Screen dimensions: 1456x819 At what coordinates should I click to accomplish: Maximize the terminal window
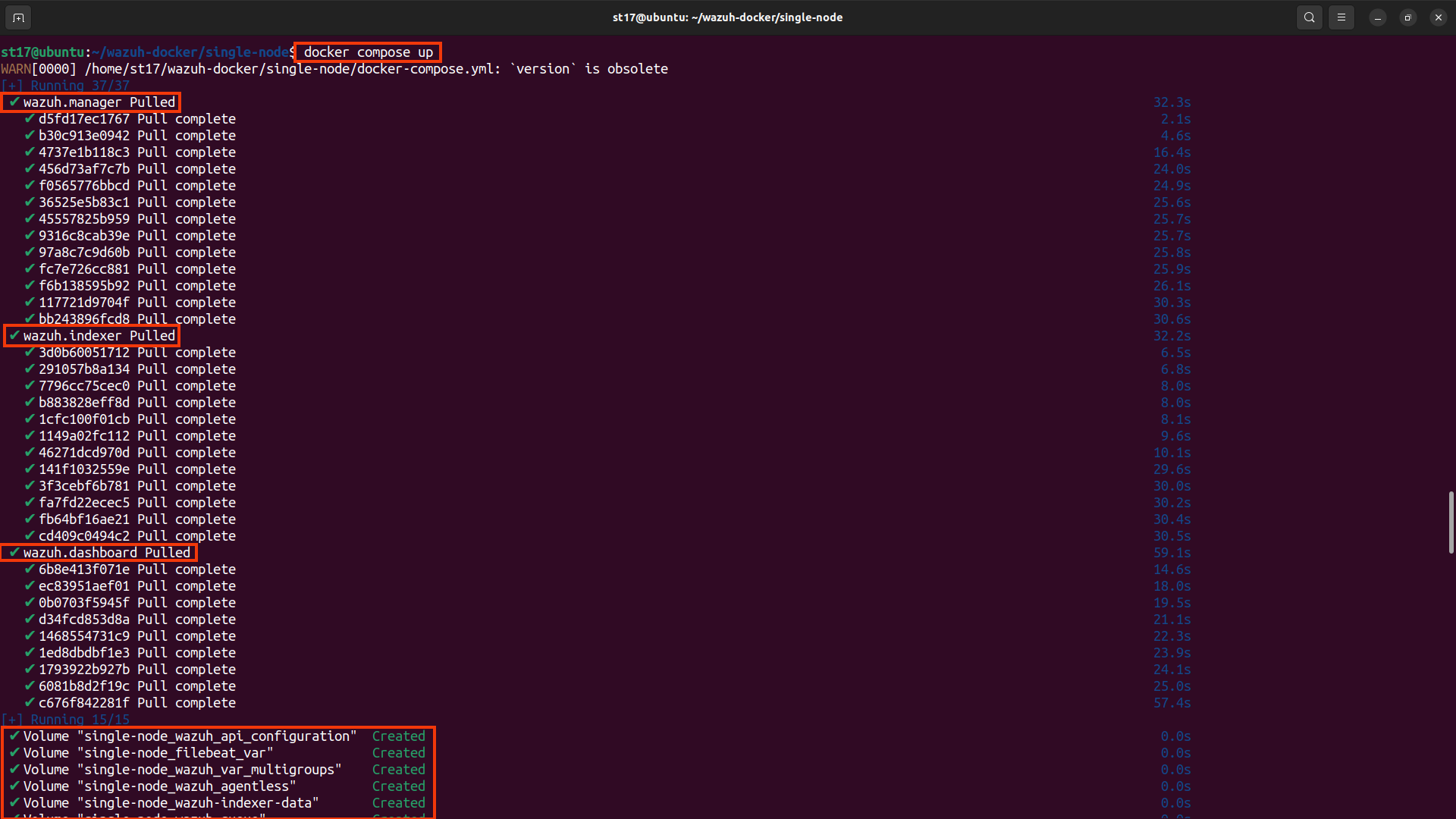click(1408, 17)
